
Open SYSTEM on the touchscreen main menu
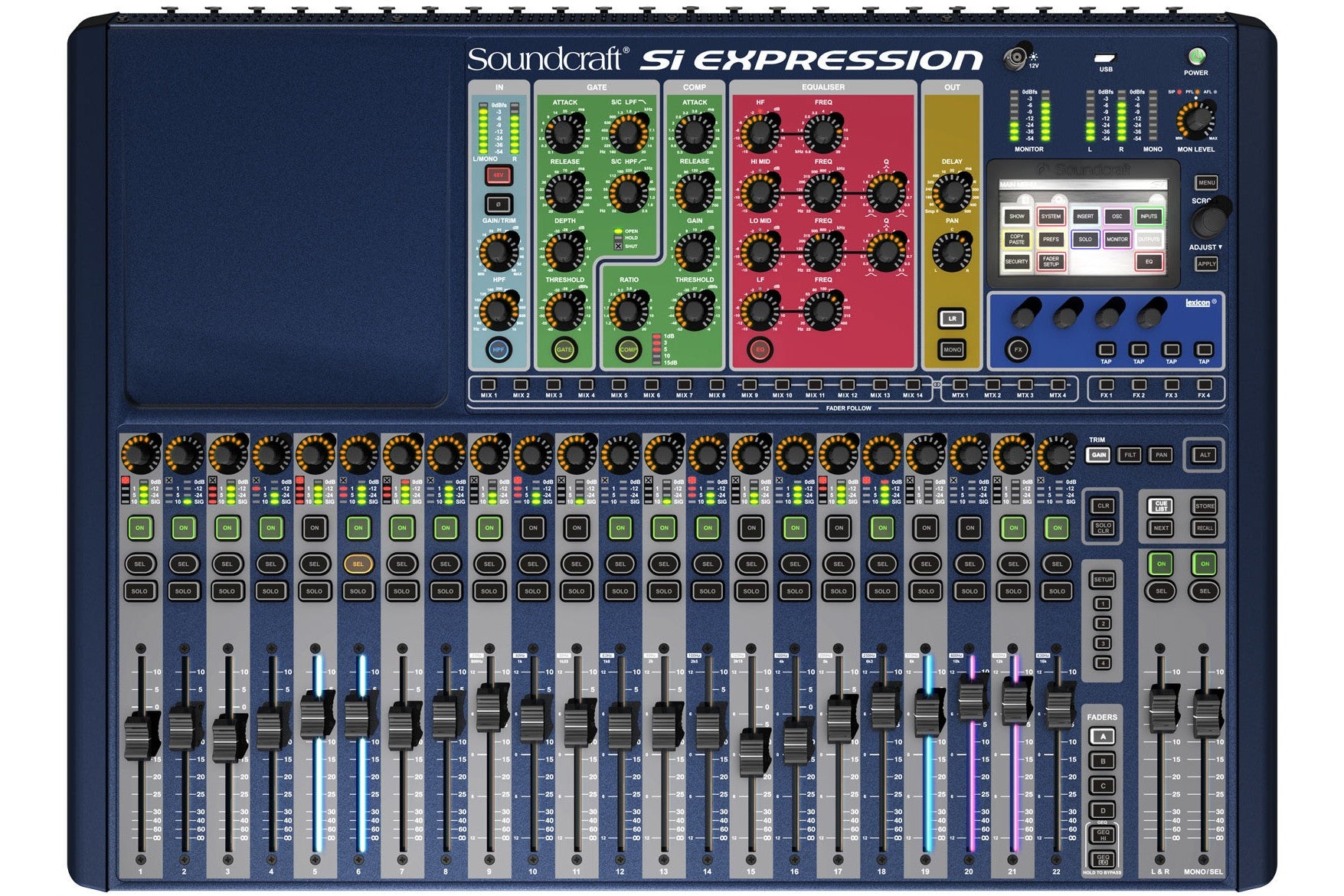click(x=1051, y=217)
